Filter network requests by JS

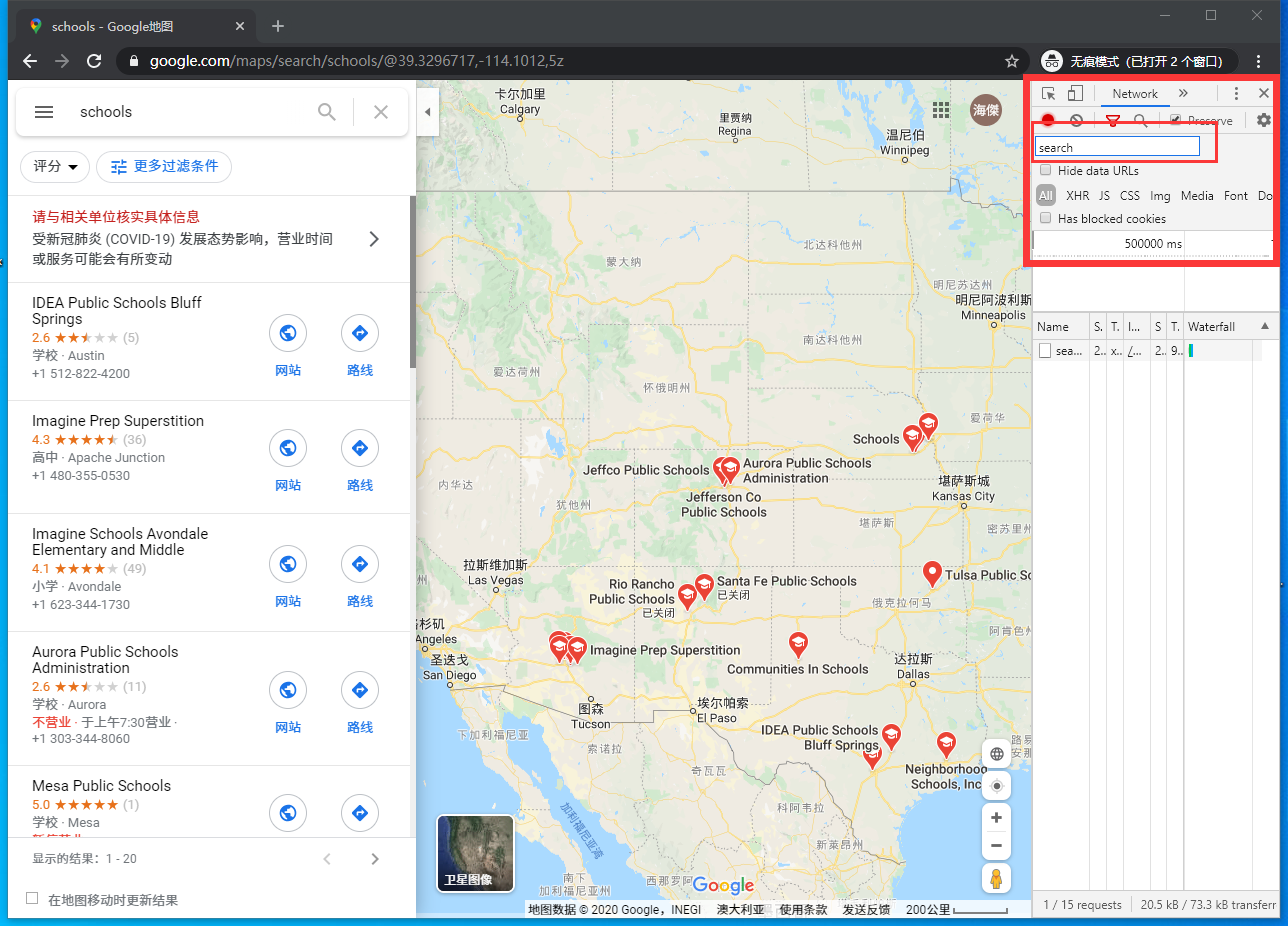(x=1104, y=196)
